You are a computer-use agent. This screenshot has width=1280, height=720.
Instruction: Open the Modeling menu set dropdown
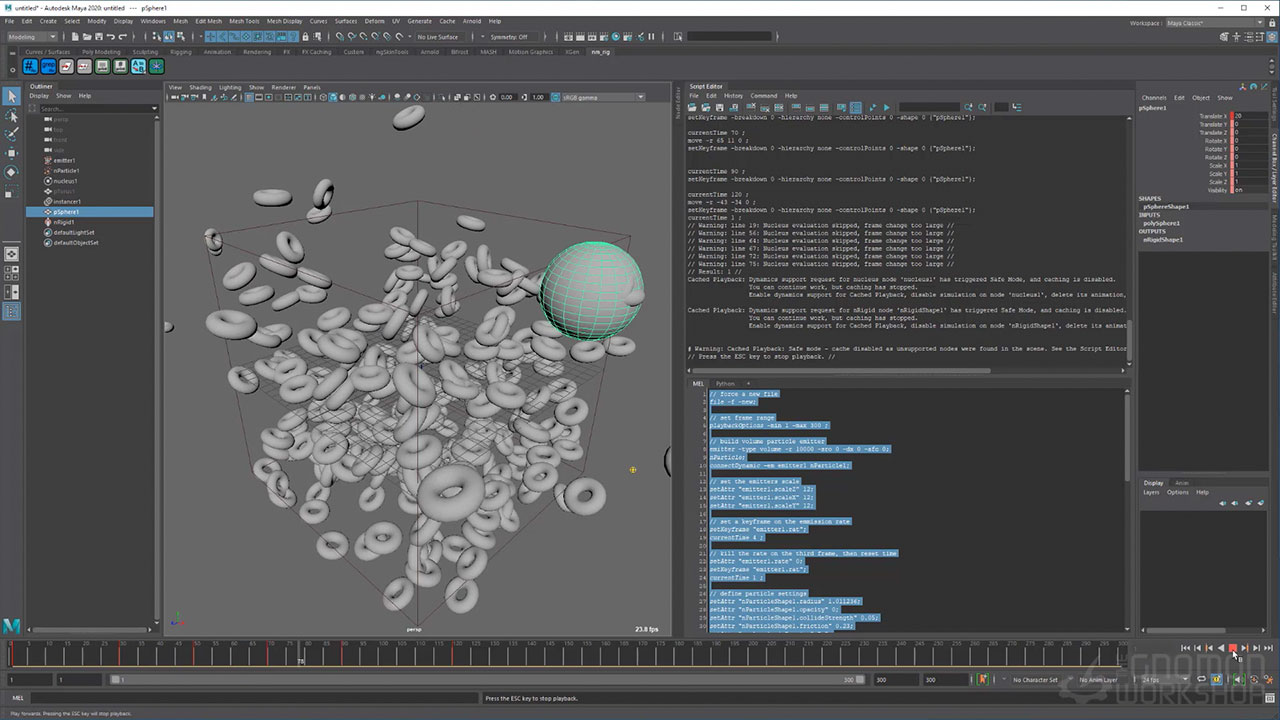(x=32, y=37)
